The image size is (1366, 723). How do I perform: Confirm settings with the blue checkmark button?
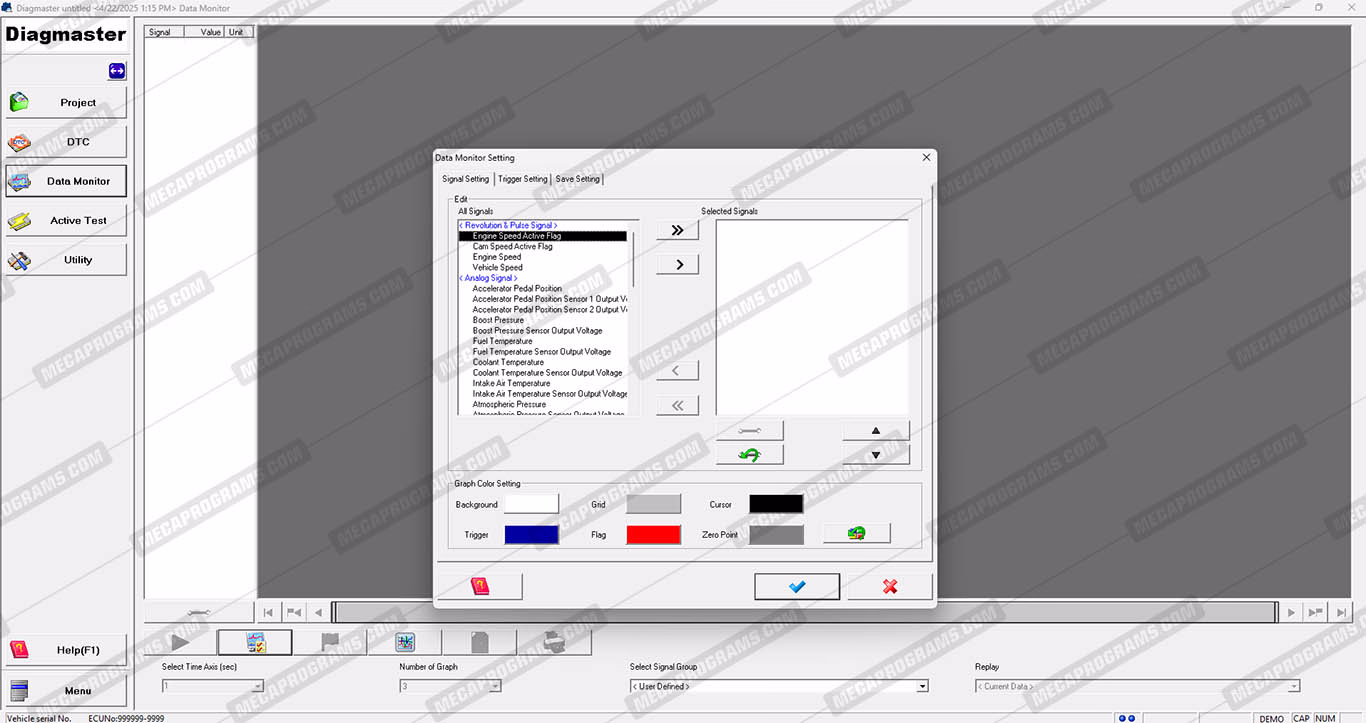[x=796, y=587]
